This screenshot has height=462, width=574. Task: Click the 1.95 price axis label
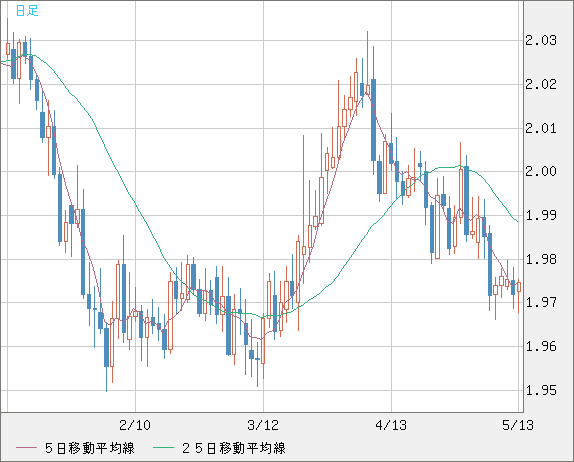[541, 390]
